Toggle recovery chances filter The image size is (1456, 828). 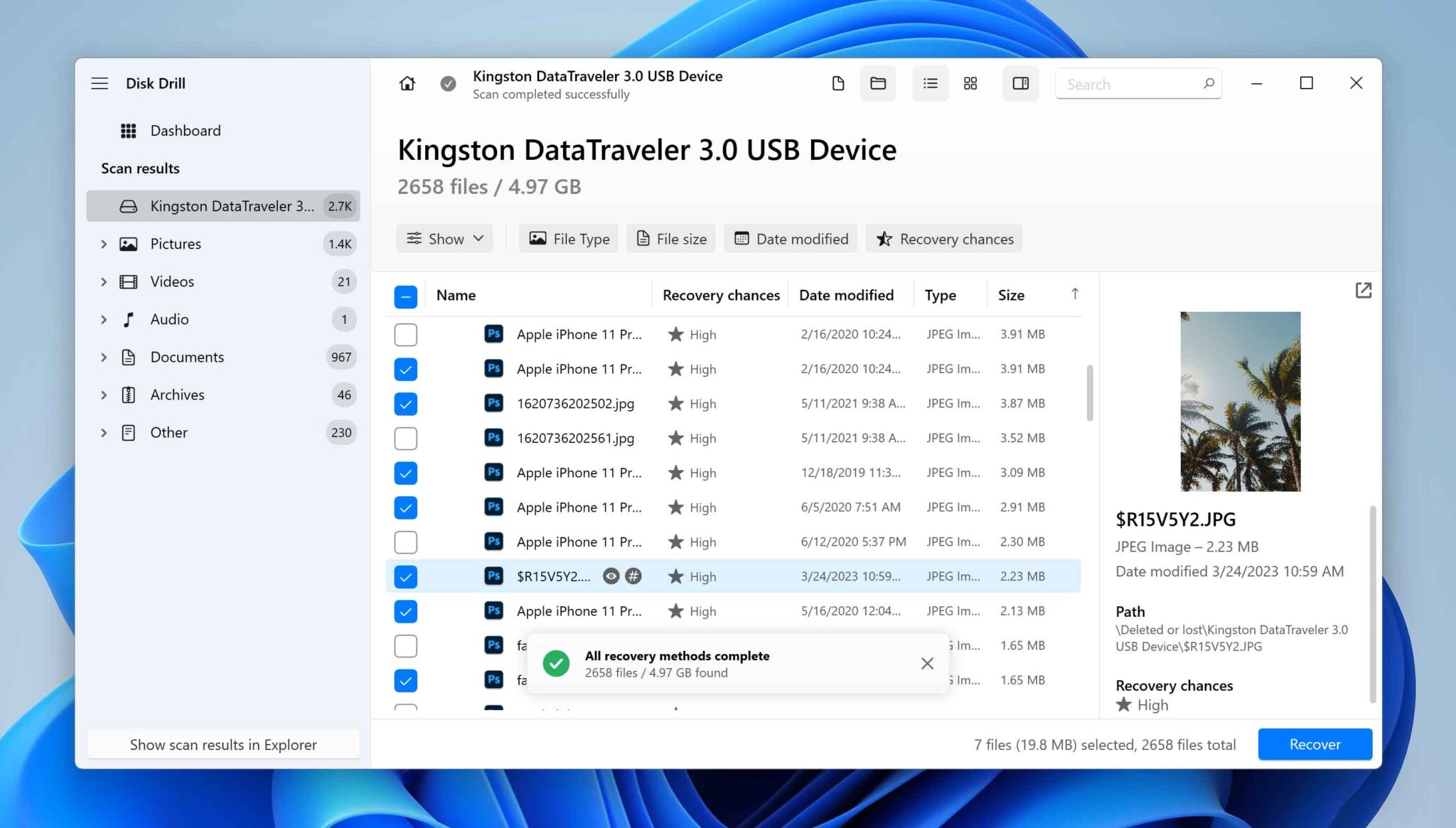[x=945, y=238]
